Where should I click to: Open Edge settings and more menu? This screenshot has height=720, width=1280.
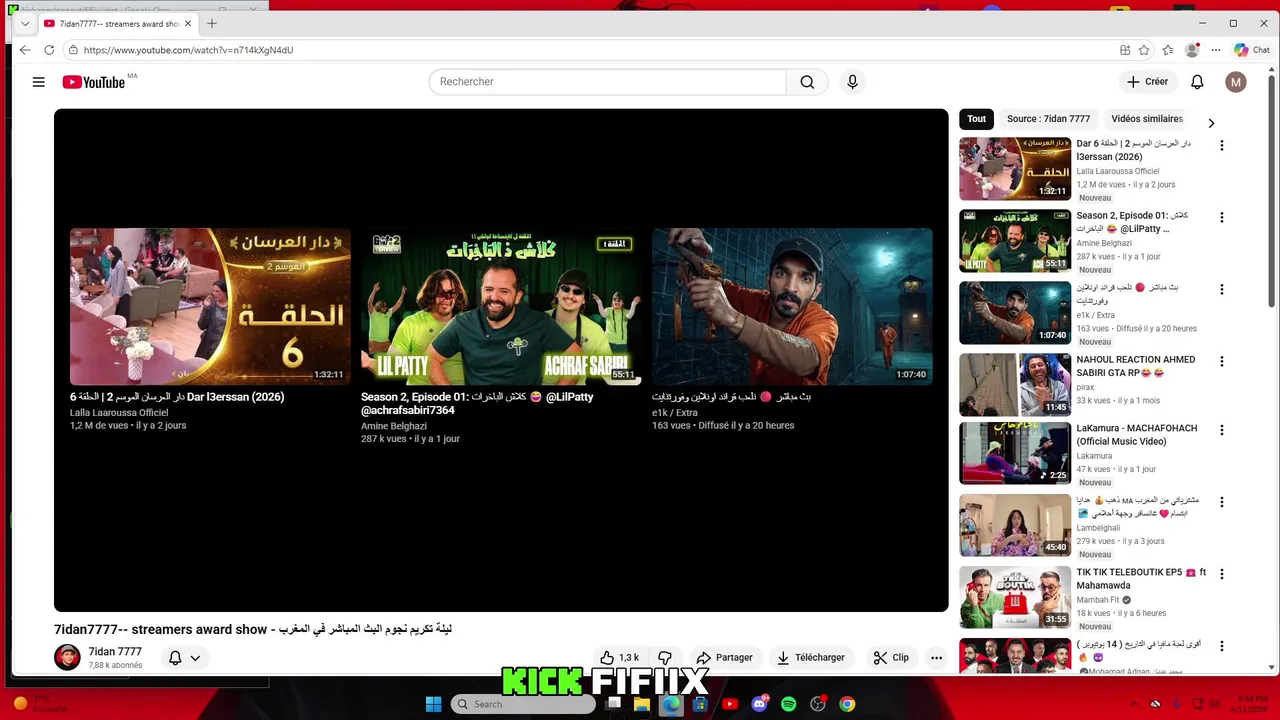1216,50
